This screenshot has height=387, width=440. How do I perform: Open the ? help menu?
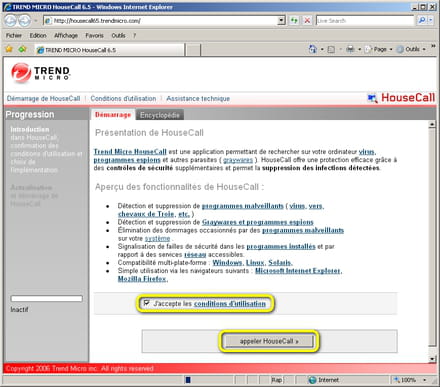[134, 35]
